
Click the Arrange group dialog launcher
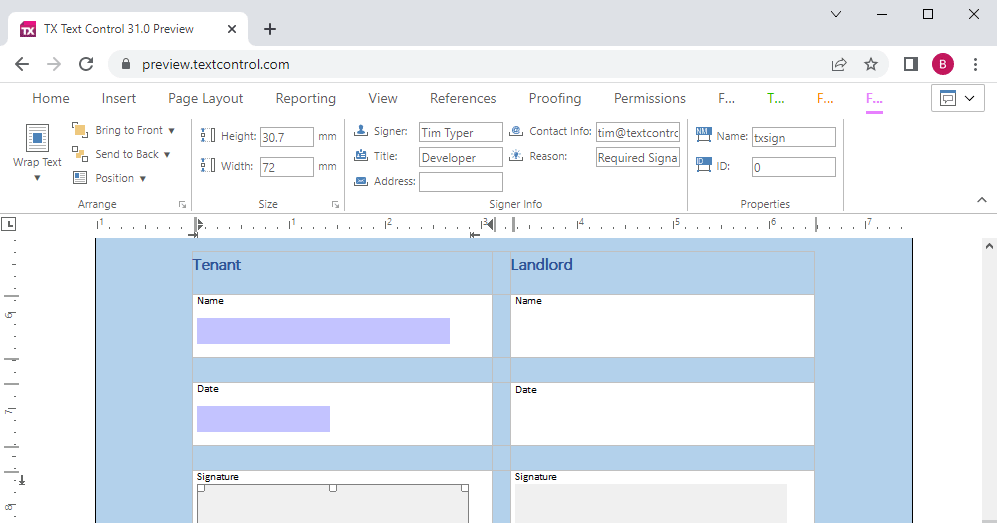point(182,205)
